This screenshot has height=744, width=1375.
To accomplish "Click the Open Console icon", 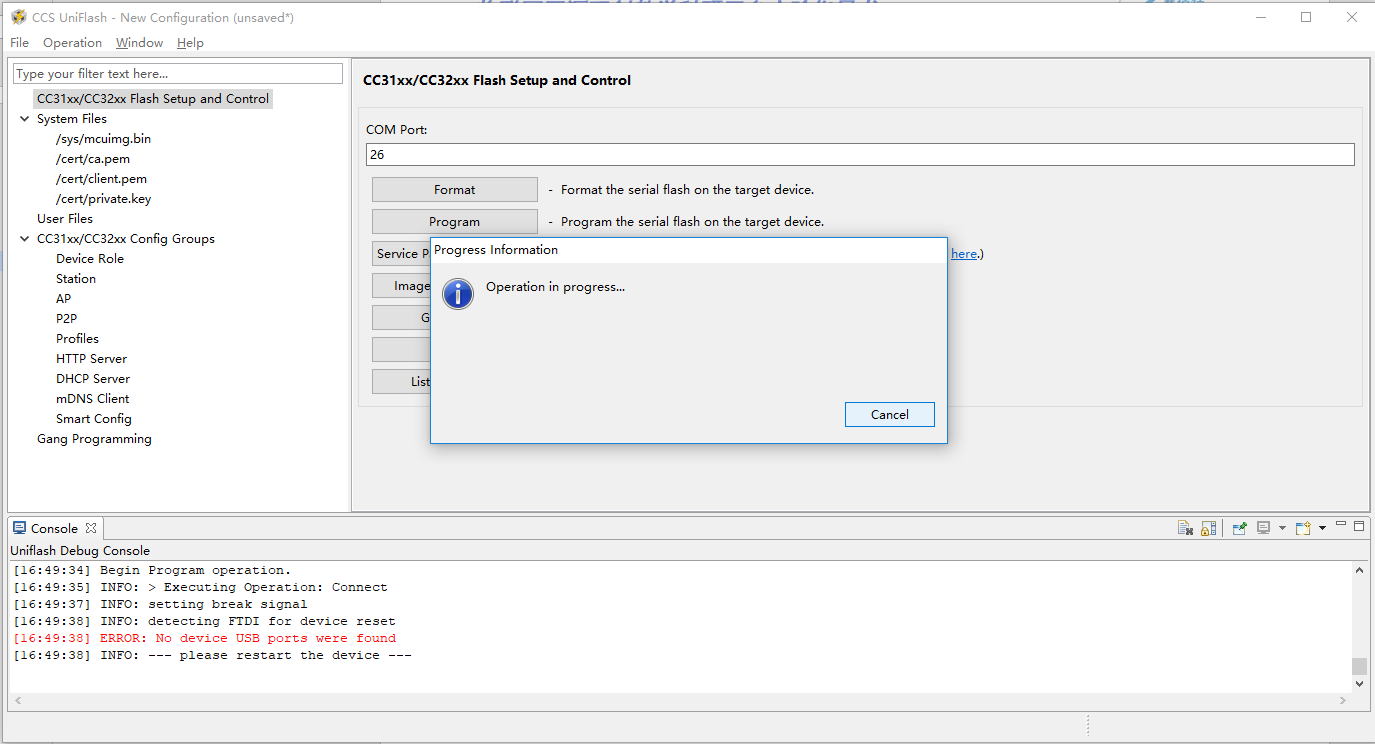I will click(1302, 528).
